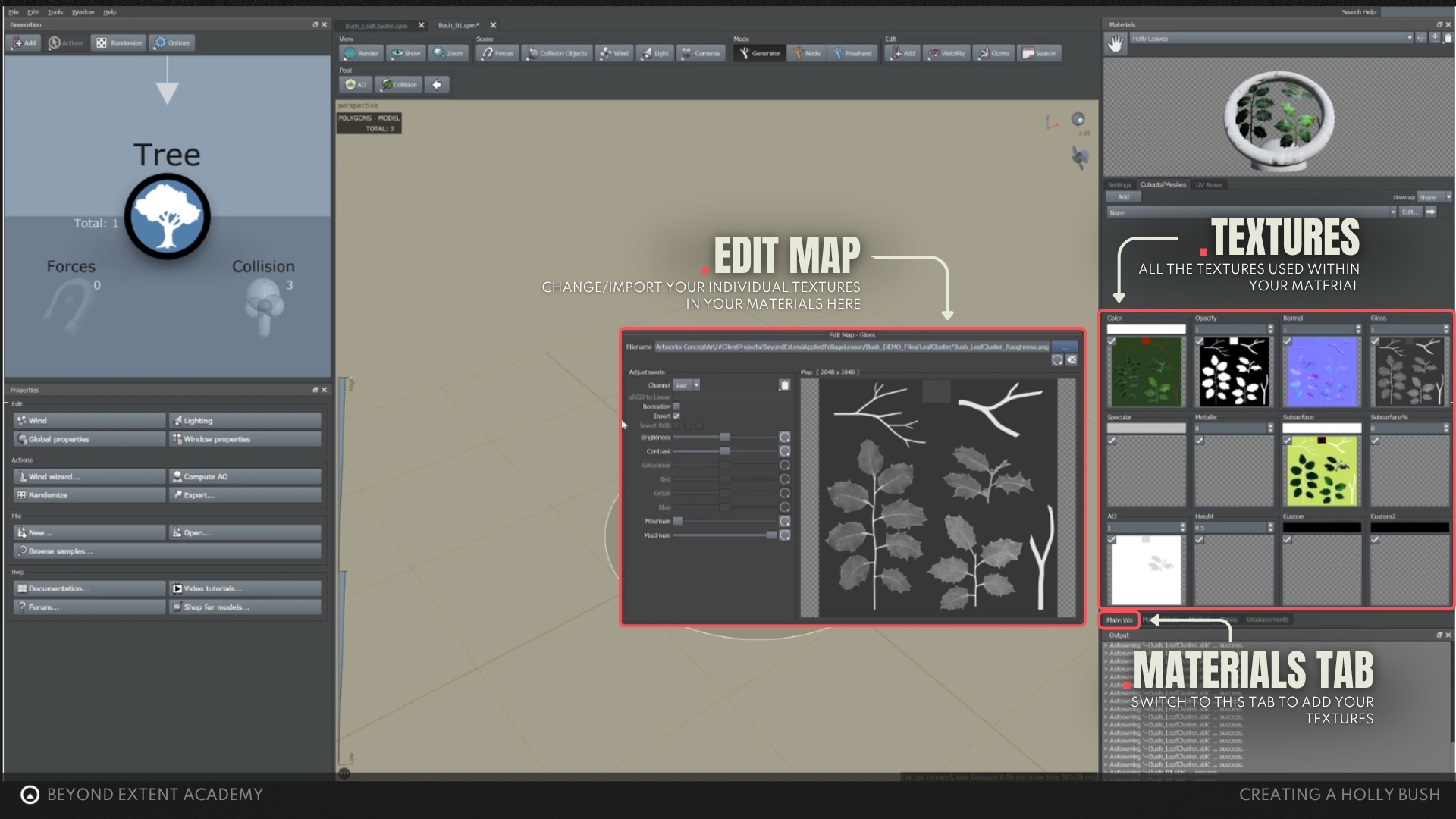Click the Randomize button in Generation panel
This screenshot has width=1456, height=819.
point(119,43)
